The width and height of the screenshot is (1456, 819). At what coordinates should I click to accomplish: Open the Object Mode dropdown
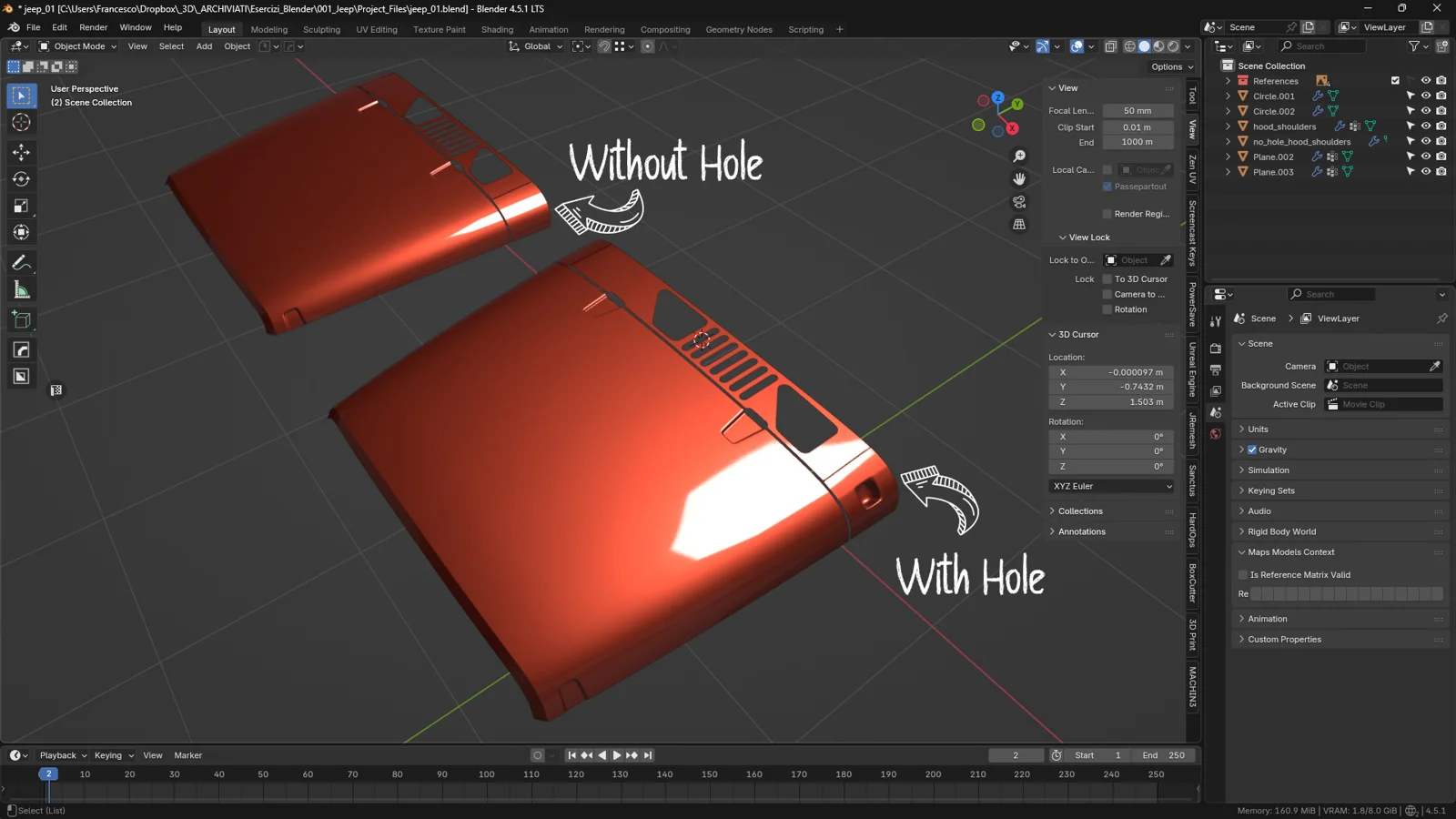click(78, 46)
